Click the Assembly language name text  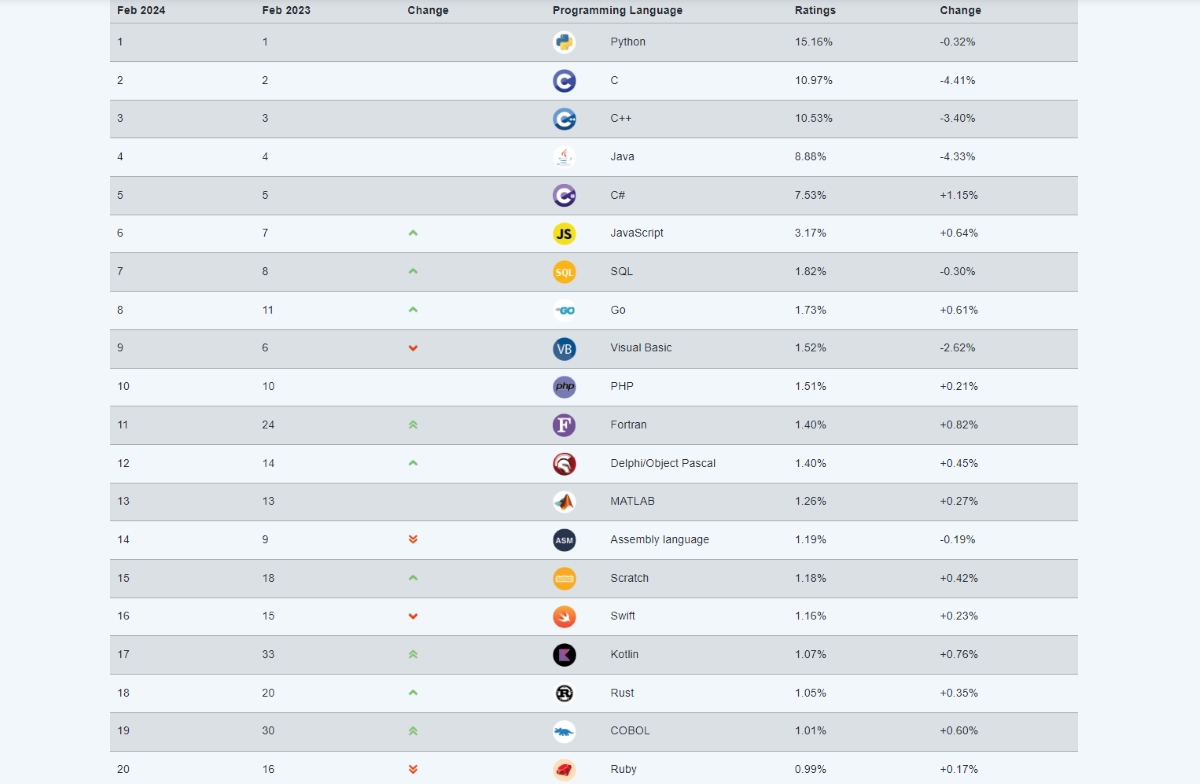click(659, 540)
